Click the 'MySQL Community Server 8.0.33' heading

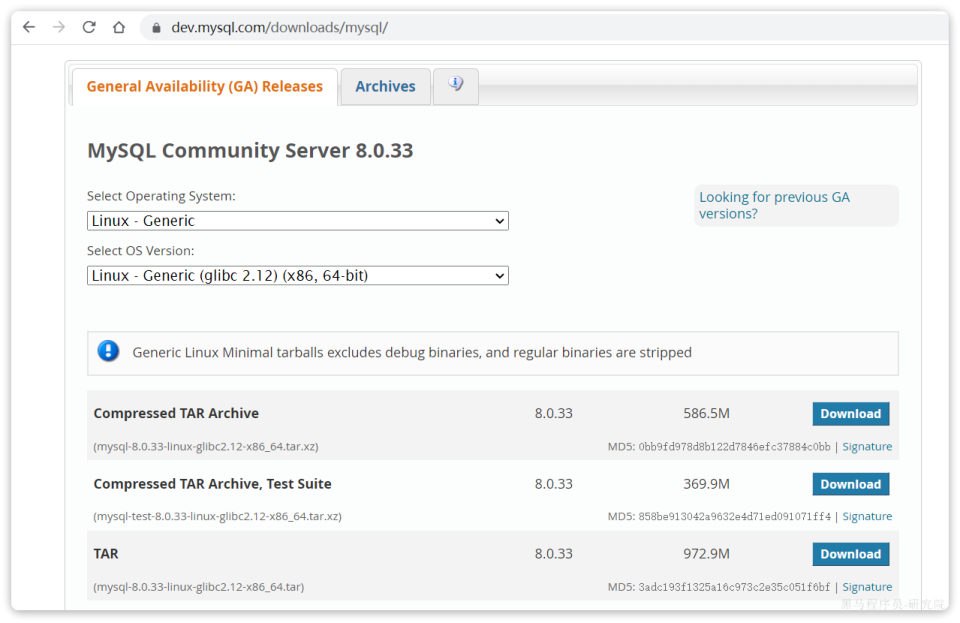click(250, 151)
